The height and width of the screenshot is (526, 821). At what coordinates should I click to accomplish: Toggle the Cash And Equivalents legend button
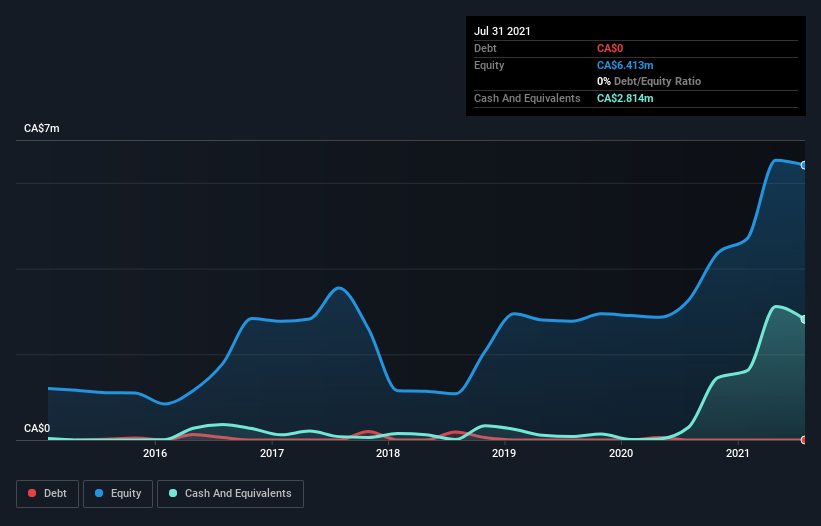(x=230, y=494)
